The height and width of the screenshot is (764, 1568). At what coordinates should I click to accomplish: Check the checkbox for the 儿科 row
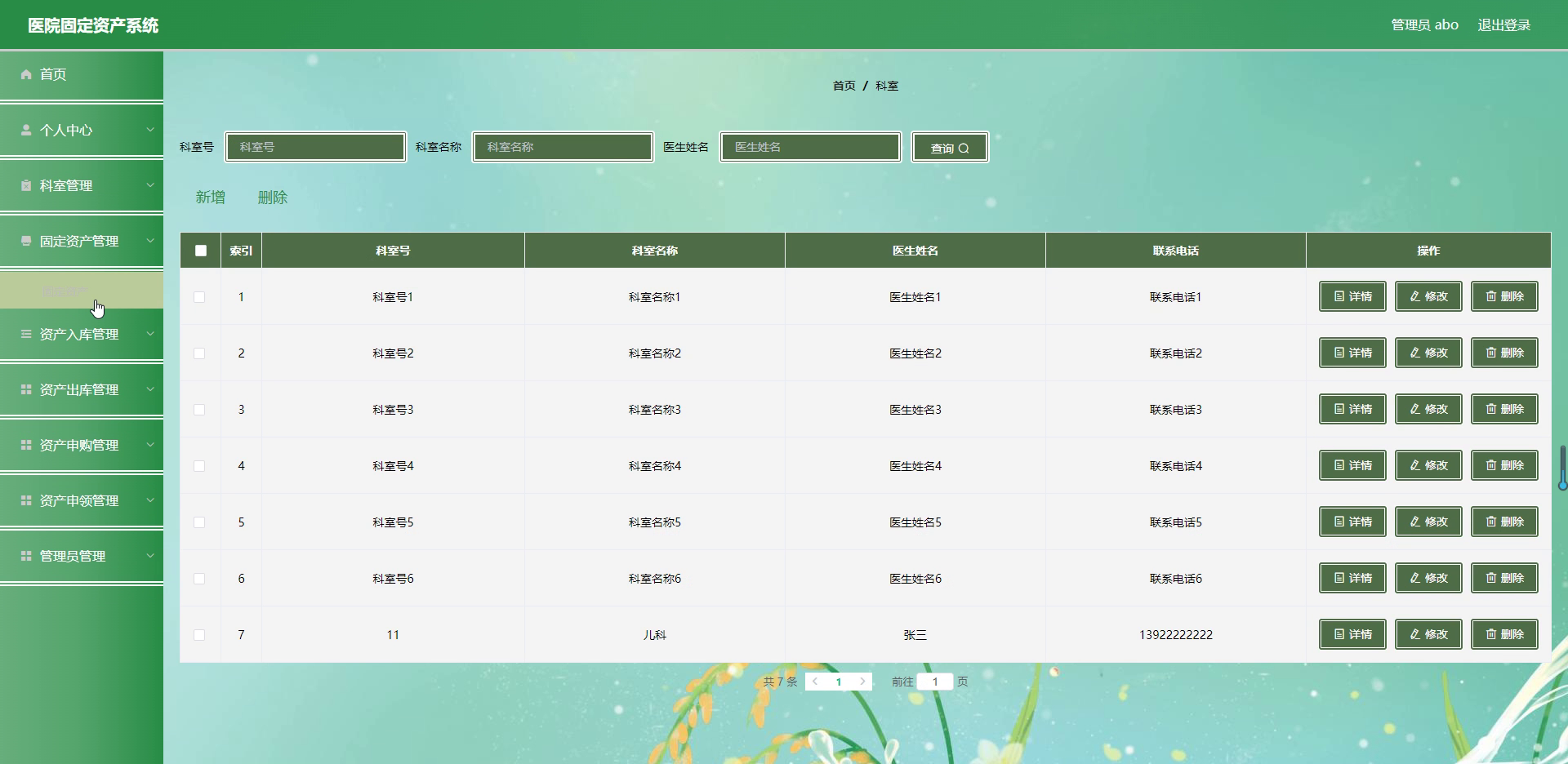[199, 635]
